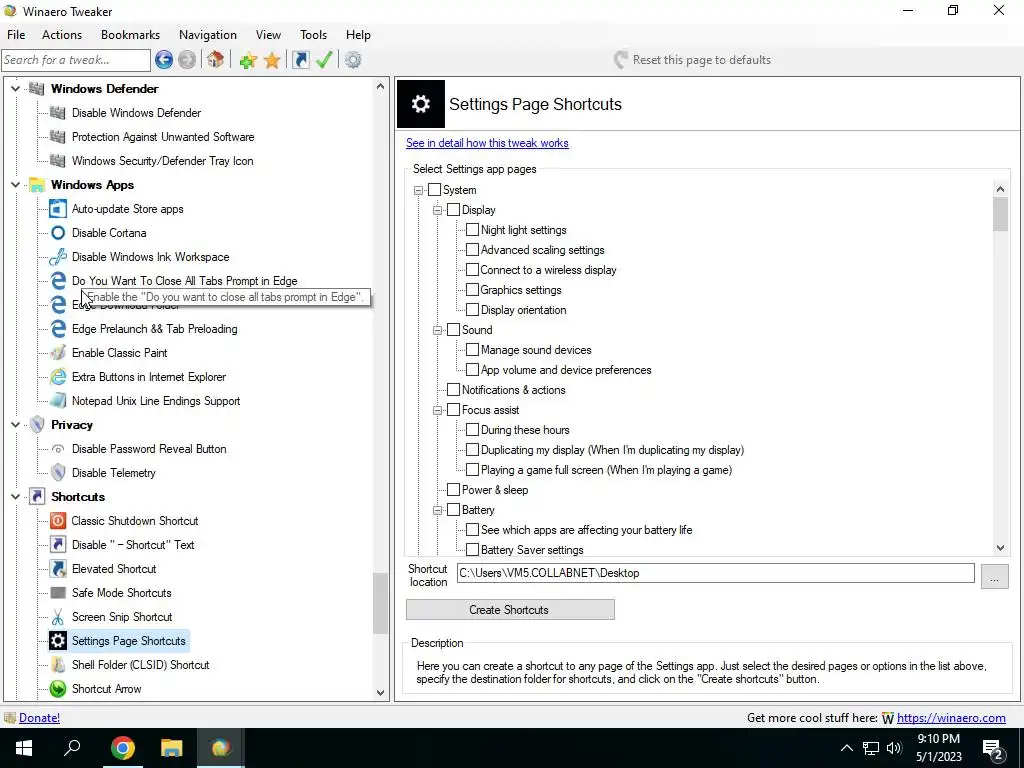
Task: Open the View menu
Action: [x=268, y=35]
